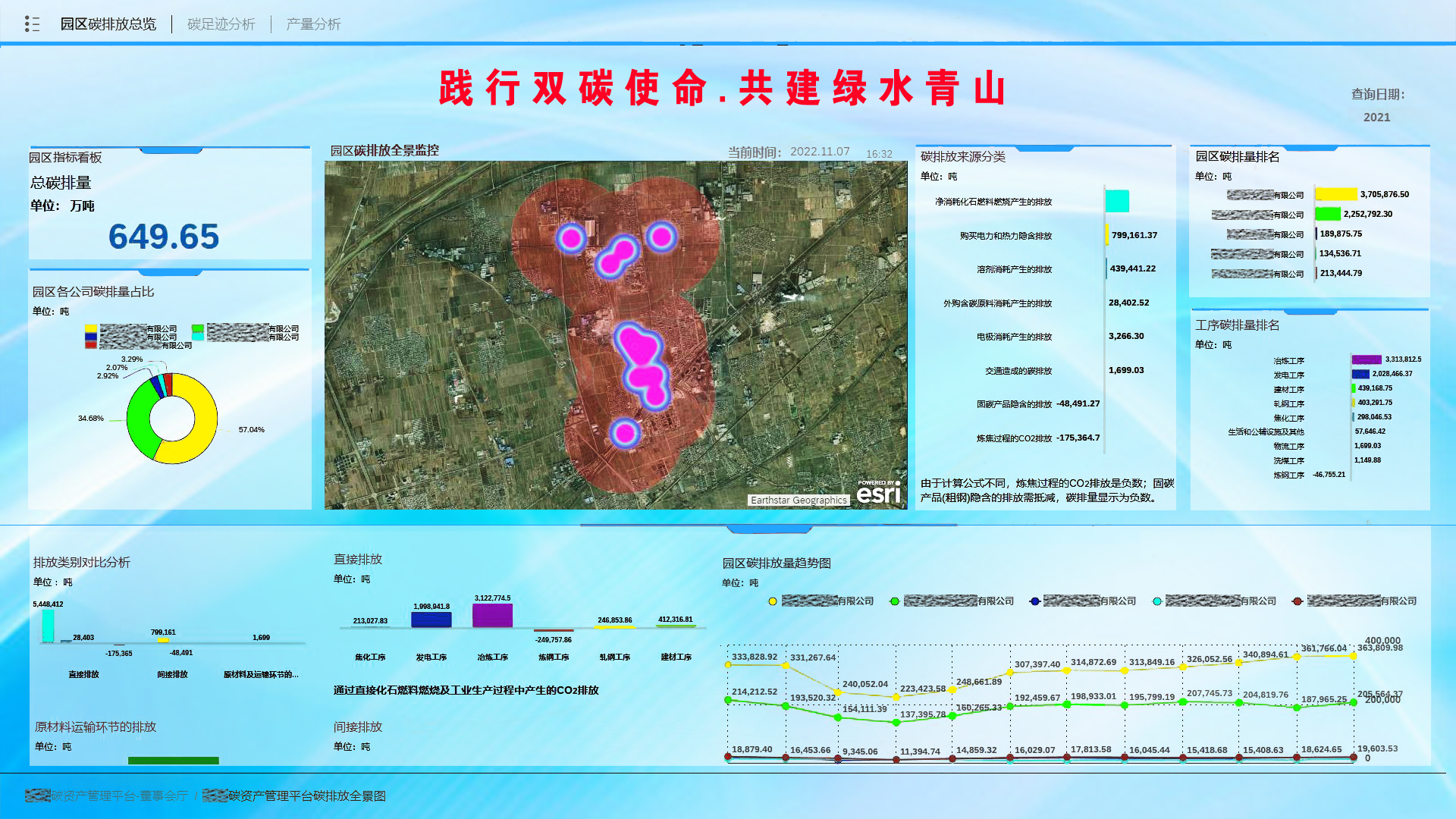Toggle the green company legend swatch in pie legend
The height and width of the screenshot is (819, 1456).
point(198,328)
